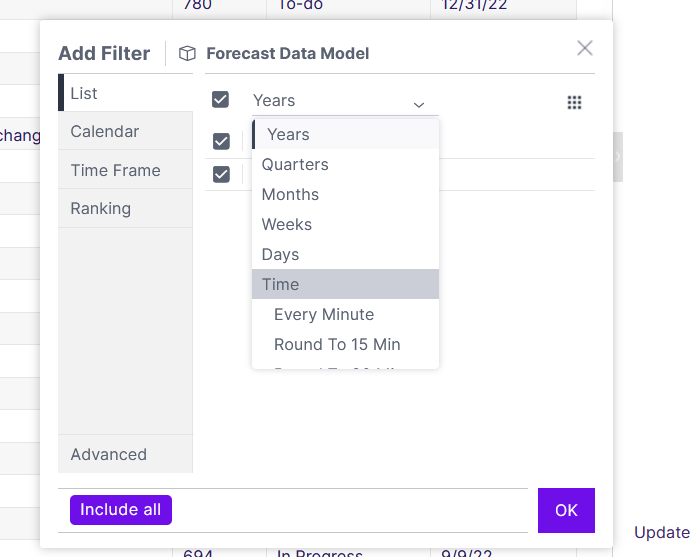This screenshot has height=557, width=692.
Task: Close the Add Filter dialog
Action: 585,48
